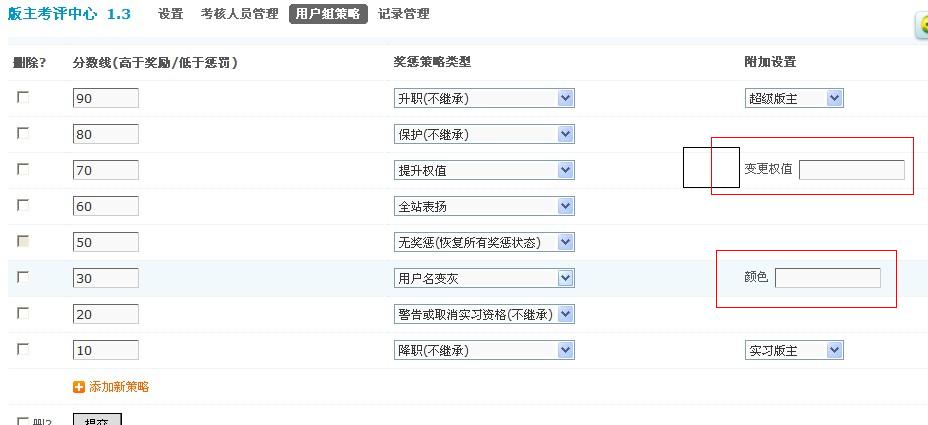This screenshot has height=425, width=928.
Task: Switch to the 设置 tab
Action: (171, 14)
